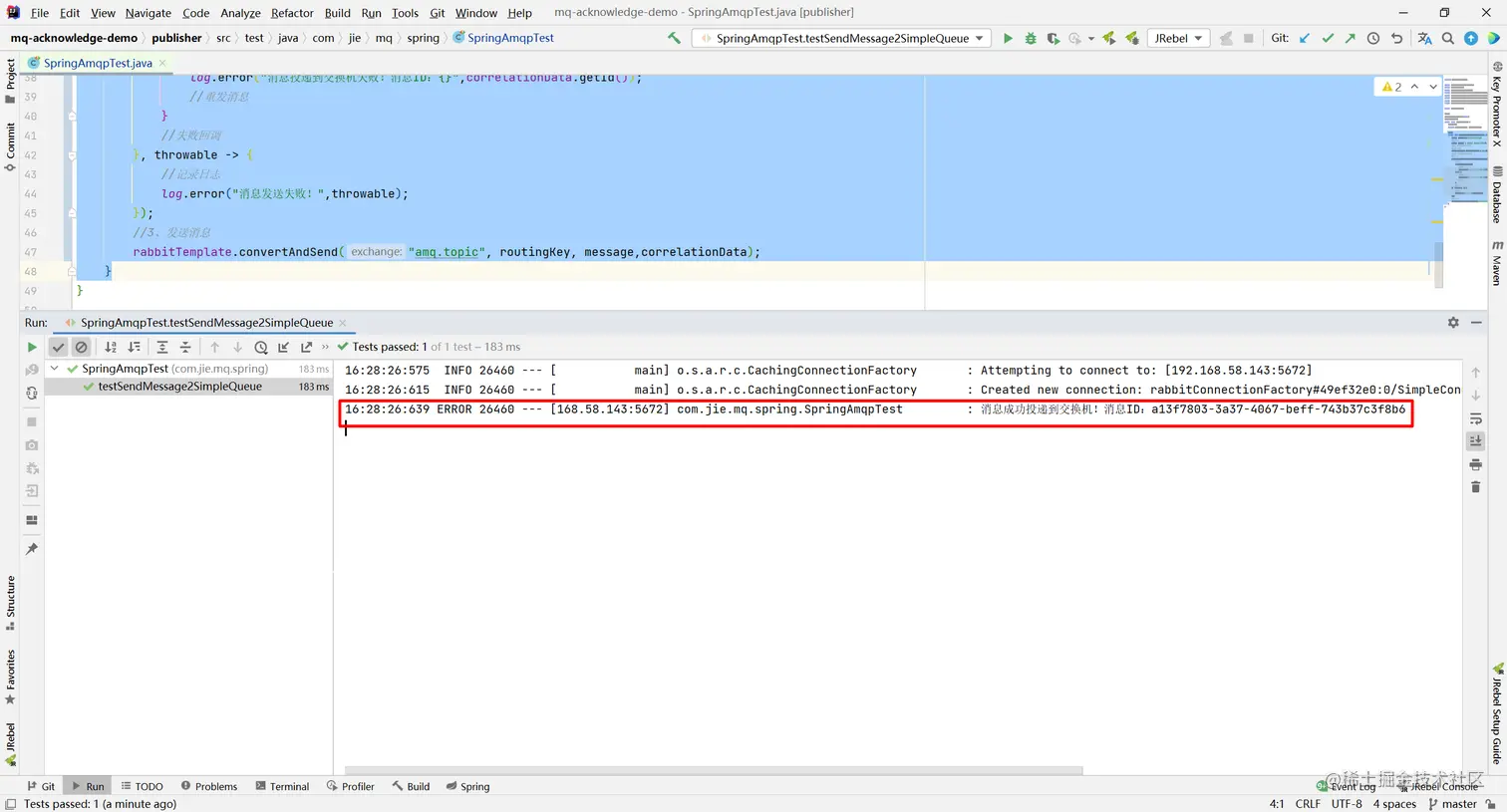Go to the next highlighted problem arrow
1507x812 pixels.
pos(1433,87)
